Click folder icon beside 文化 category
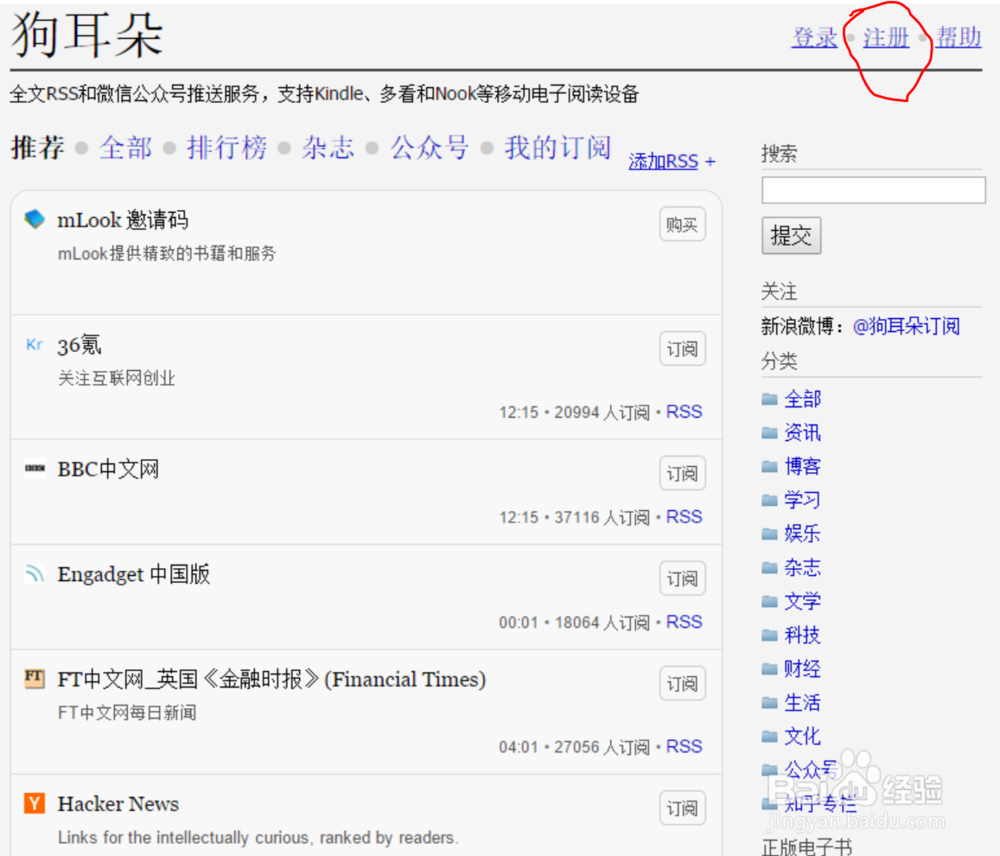 770,737
